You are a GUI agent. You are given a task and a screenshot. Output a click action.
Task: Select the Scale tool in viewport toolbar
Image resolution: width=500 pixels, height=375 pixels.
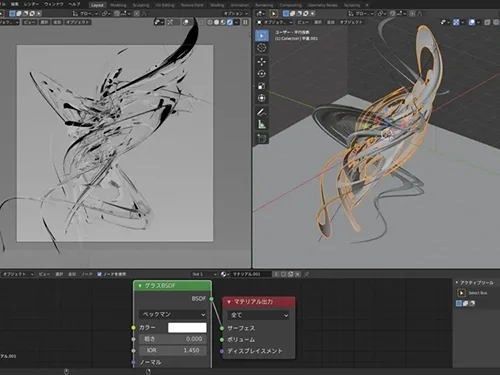[262, 86]
